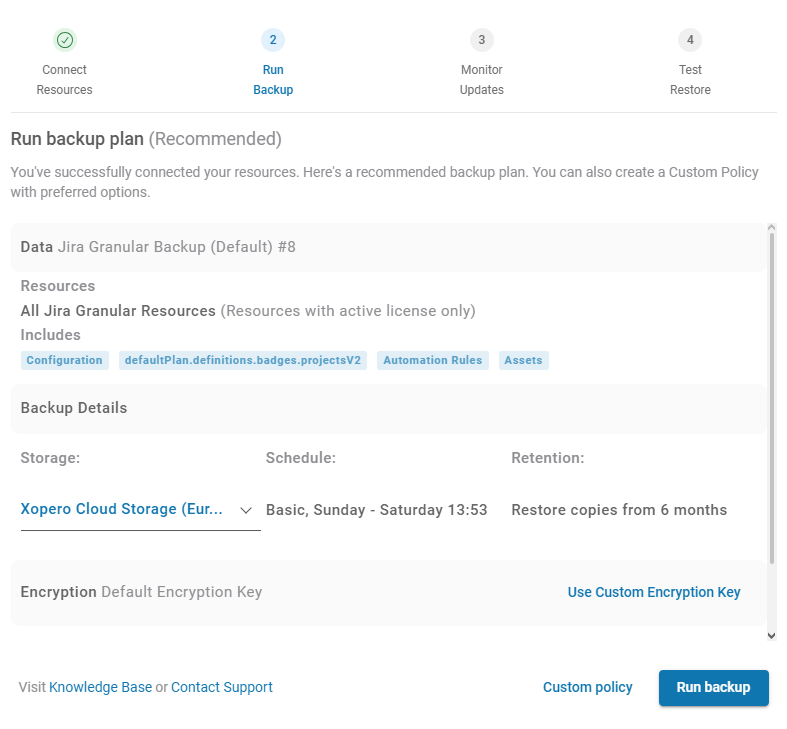Click the scroll down arrow of plan panel

(771, 634)
